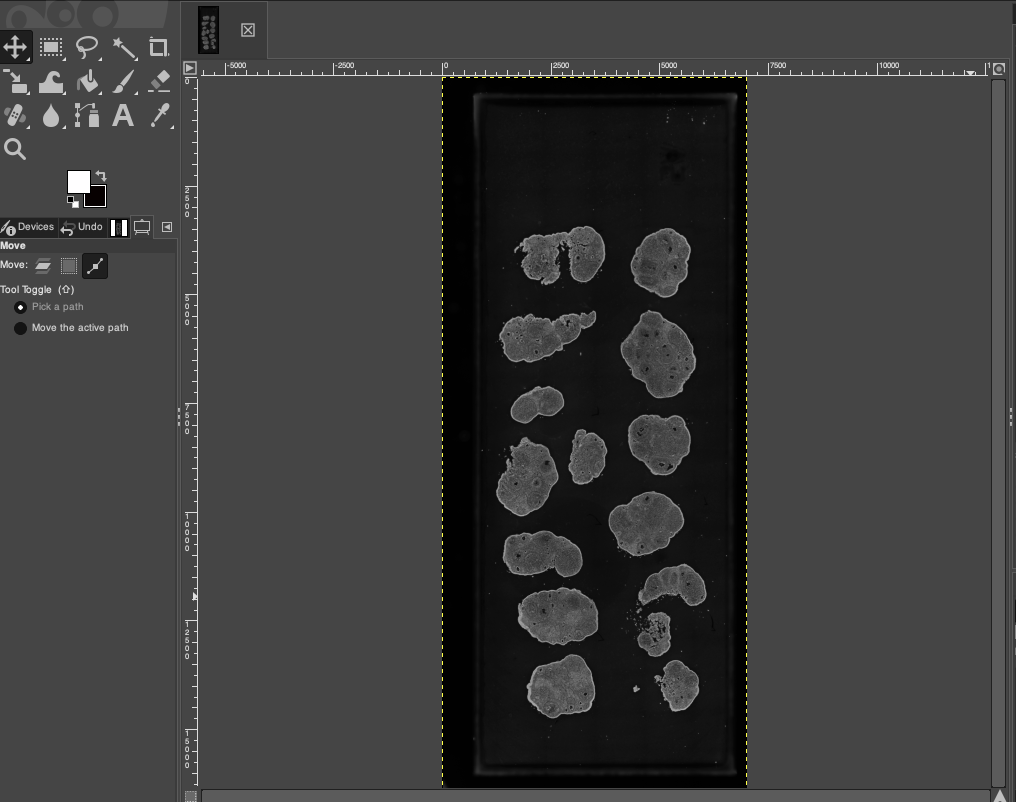This screenshot has width=1016, height=802.
Task: Select the Bucket Fill tool
Action: [x=88, y=82]
